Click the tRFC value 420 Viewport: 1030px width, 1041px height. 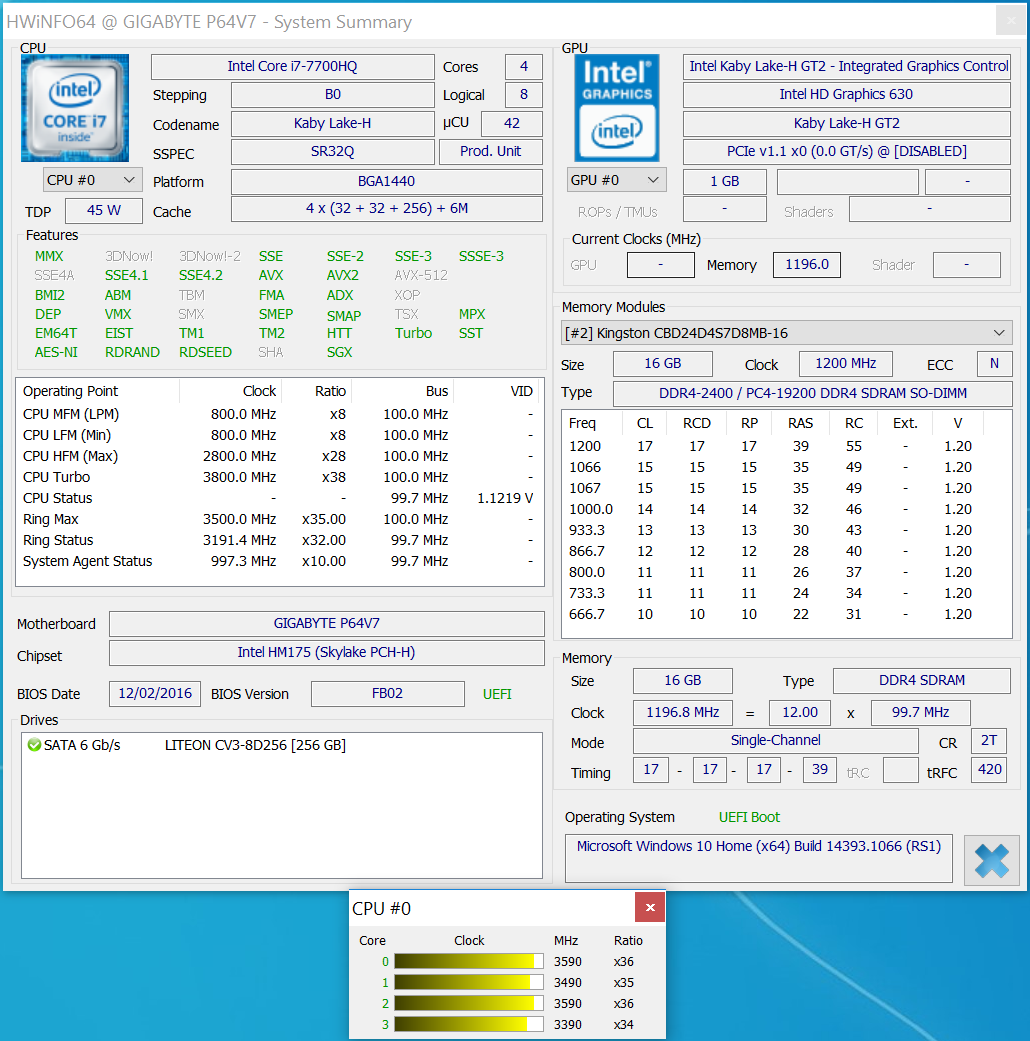coord(989,769)
